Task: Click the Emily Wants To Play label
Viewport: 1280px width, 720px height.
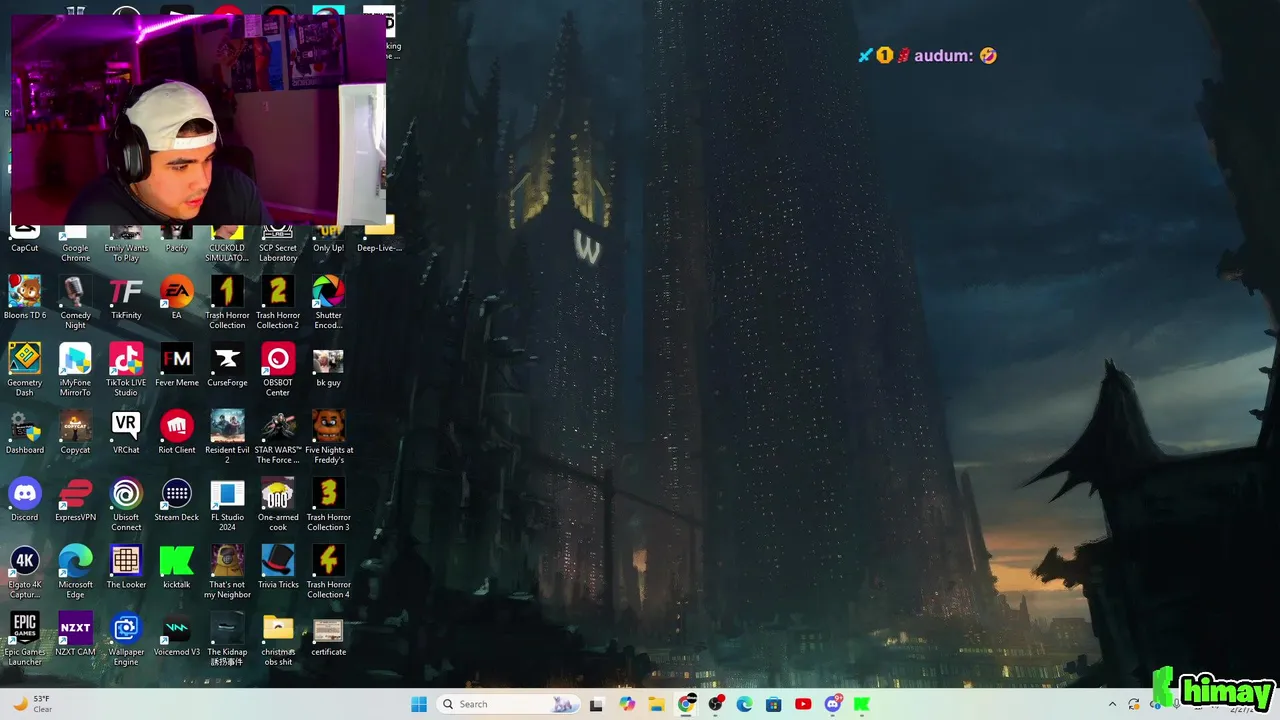Action: click(126, 253)
